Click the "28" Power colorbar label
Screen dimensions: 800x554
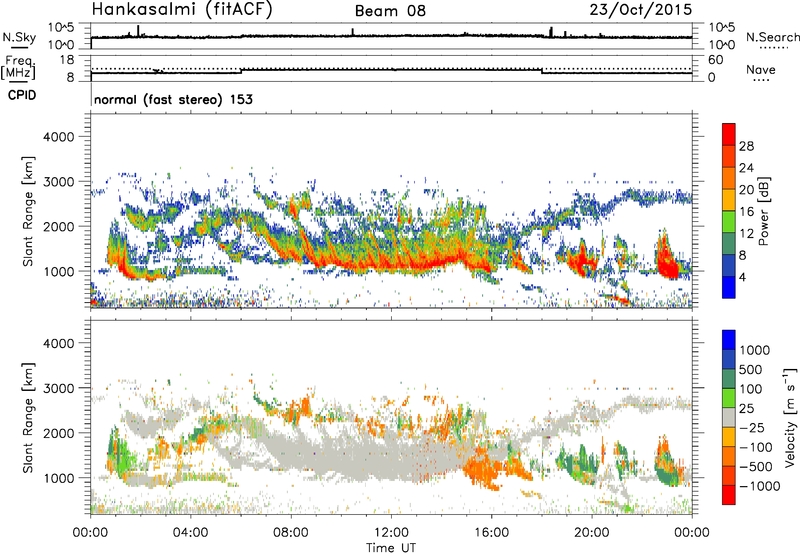pyautogui.click(x=746, y=146)
